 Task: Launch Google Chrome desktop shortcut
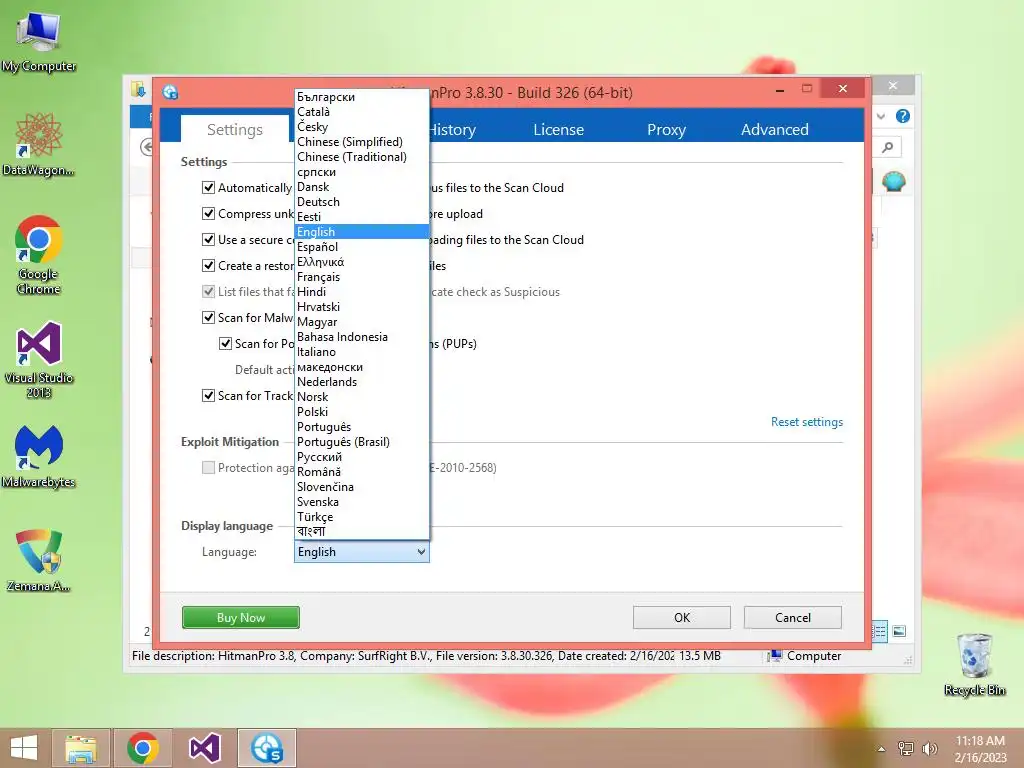39,255
